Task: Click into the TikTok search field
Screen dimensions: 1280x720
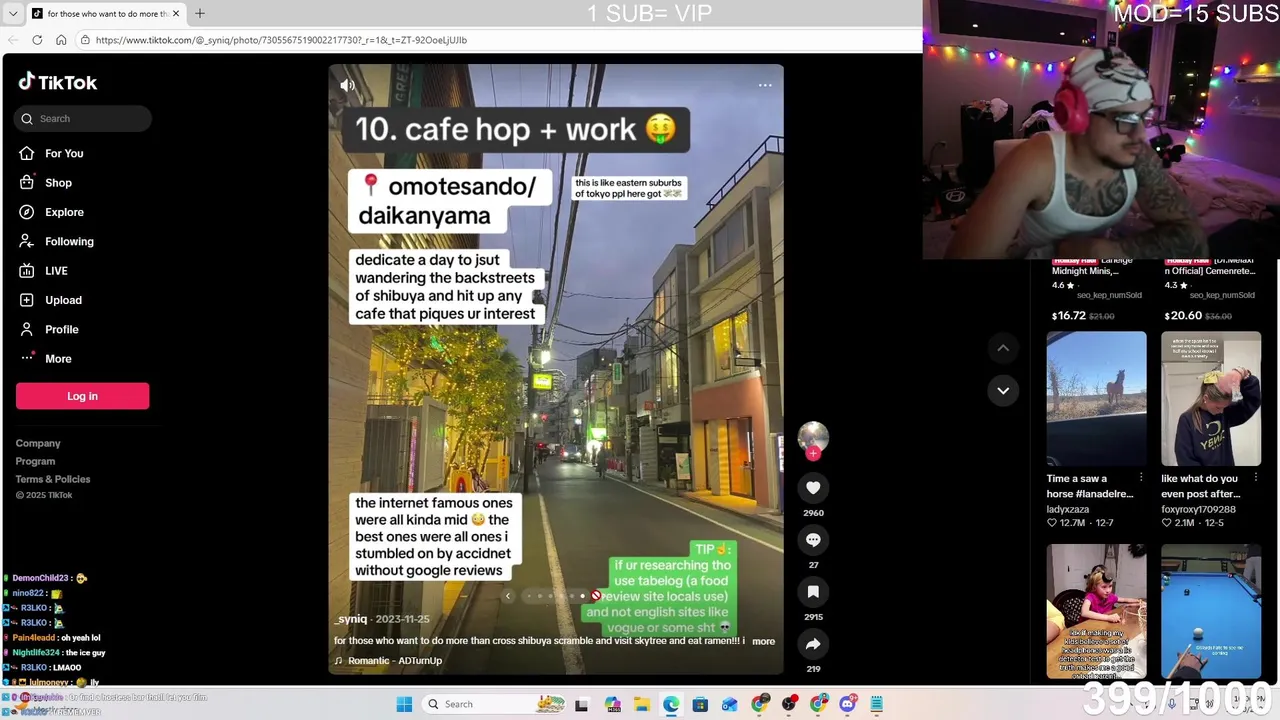Action: 84,119
